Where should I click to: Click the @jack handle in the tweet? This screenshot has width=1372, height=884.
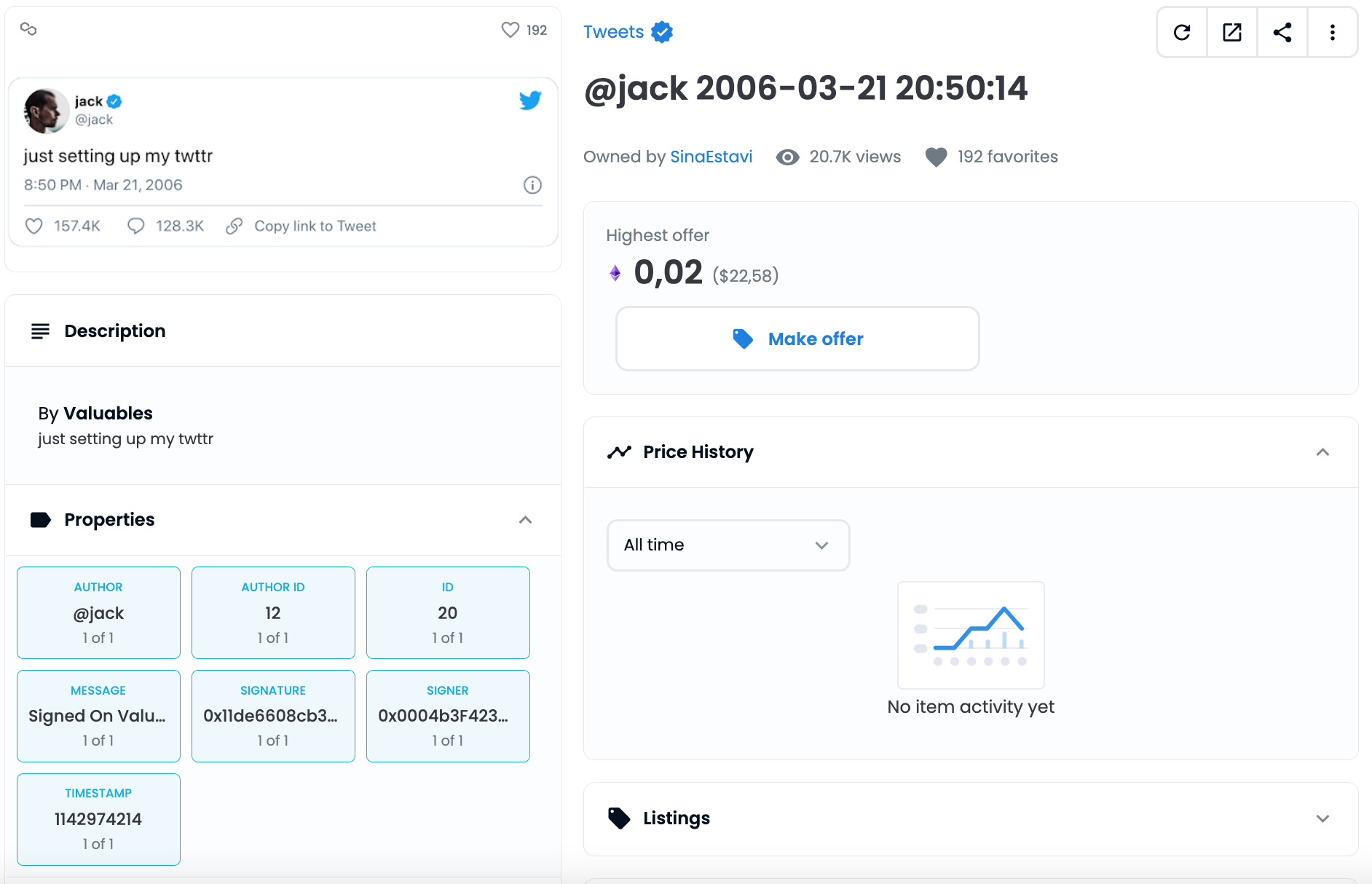(x=94, y=119)
